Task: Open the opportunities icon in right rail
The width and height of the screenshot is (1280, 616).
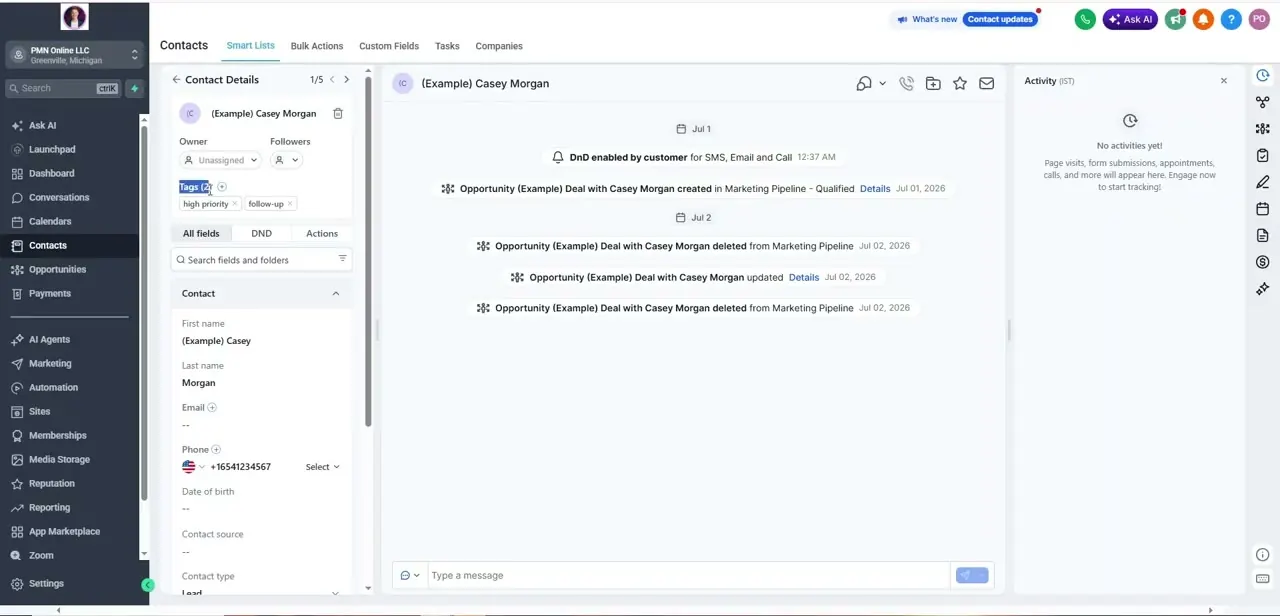Action: 1263,129
